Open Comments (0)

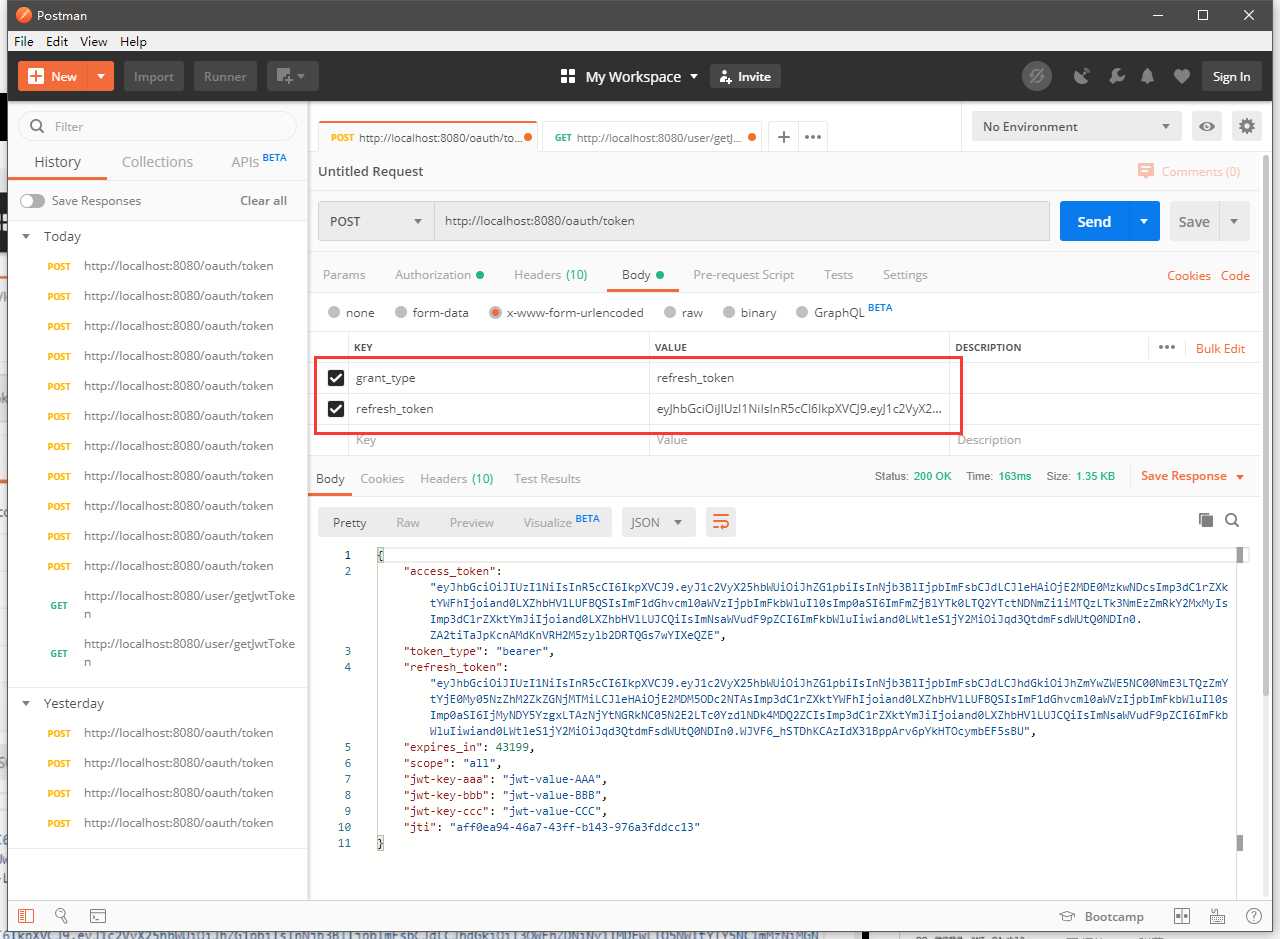pos(1189,171)
